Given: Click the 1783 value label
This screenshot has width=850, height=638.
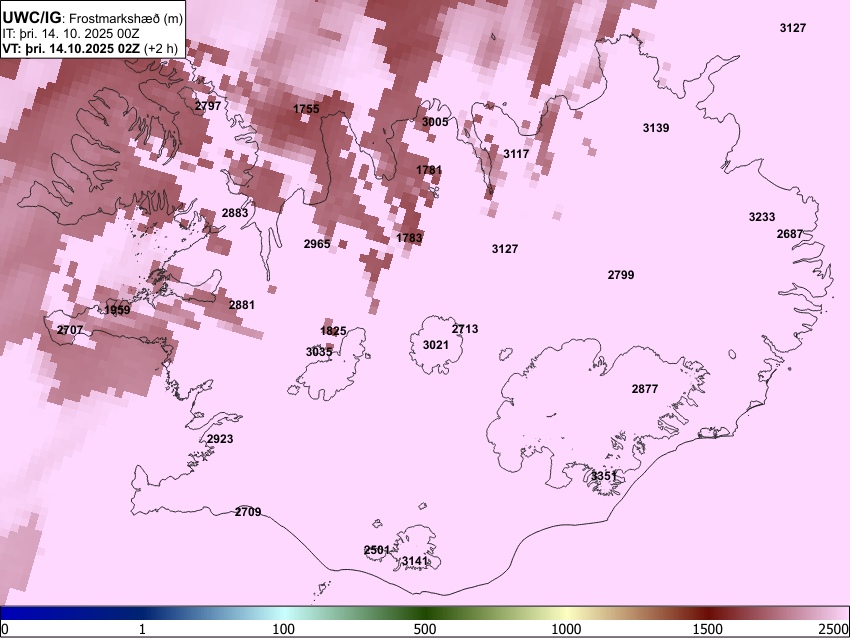Looking at the screenshot, I should pos(409,238).
